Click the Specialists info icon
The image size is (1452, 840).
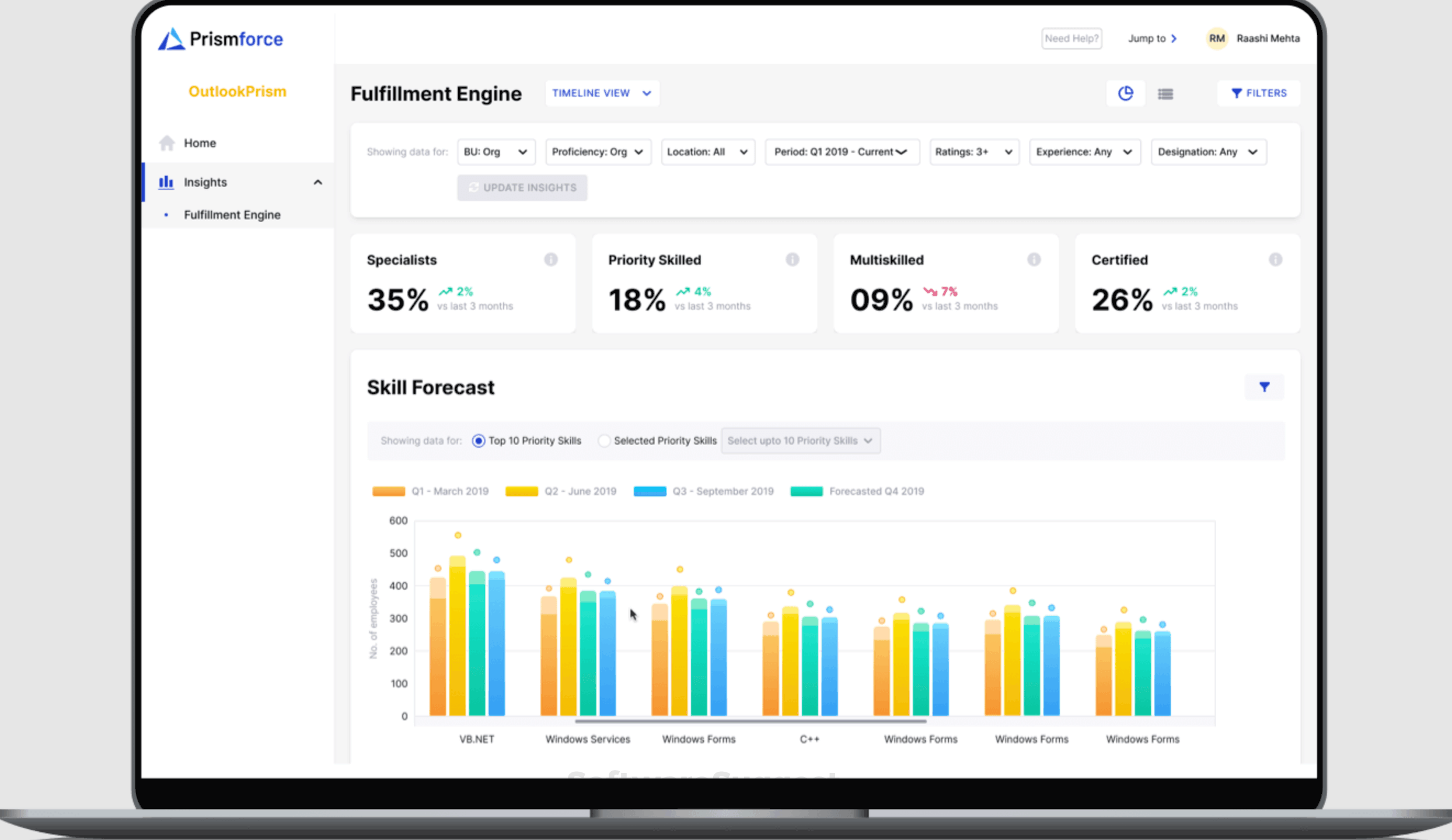(550, 260)
